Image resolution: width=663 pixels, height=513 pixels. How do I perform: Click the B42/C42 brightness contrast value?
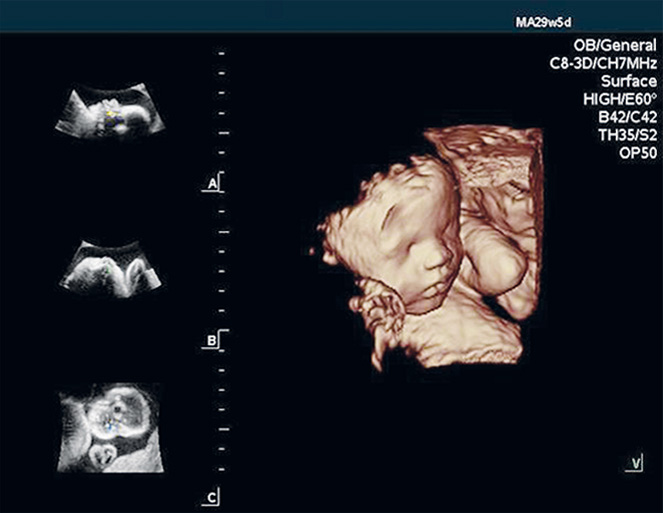tap(625, 118)
